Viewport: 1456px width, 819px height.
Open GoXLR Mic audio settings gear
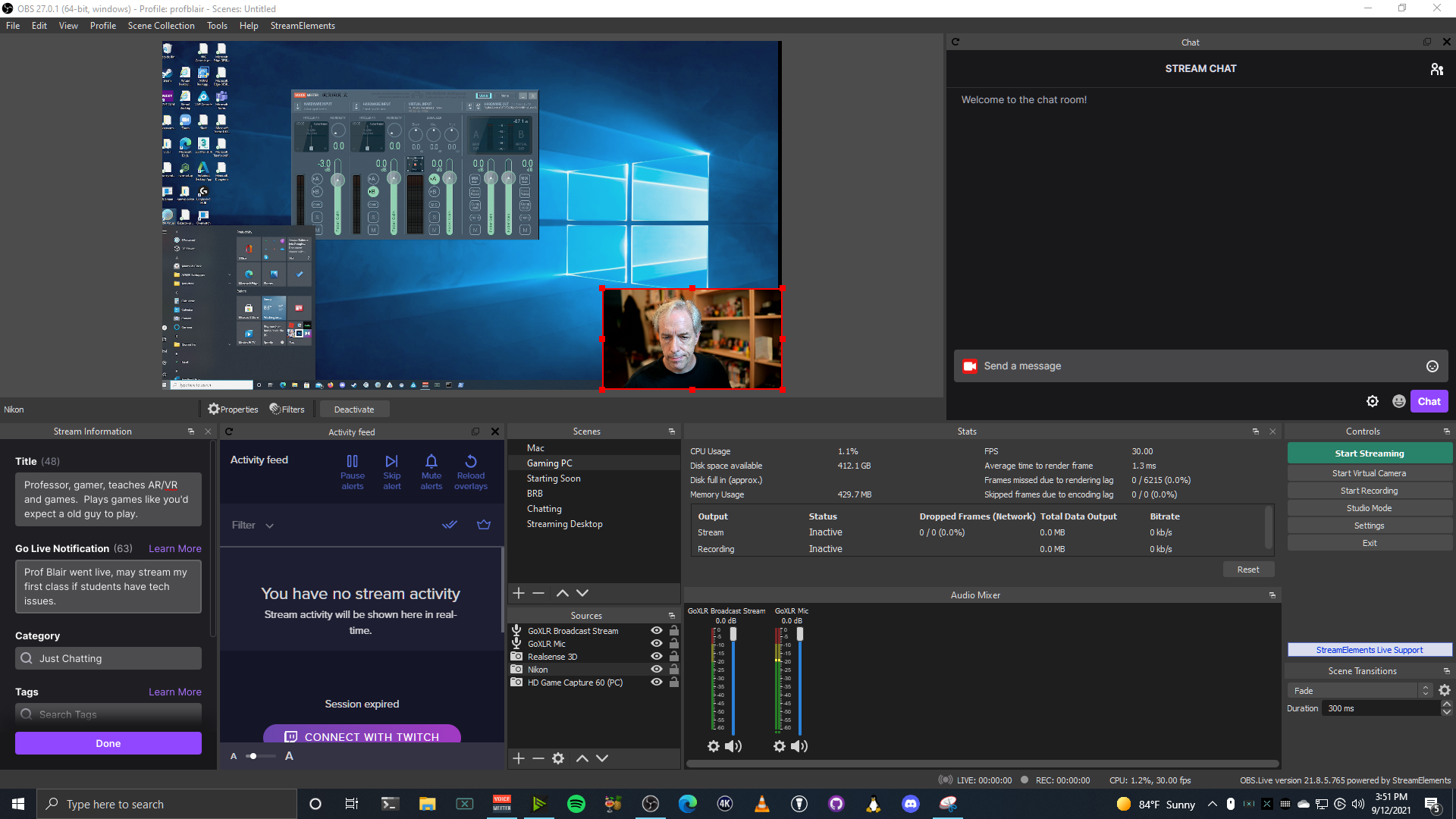click(779, 746)
